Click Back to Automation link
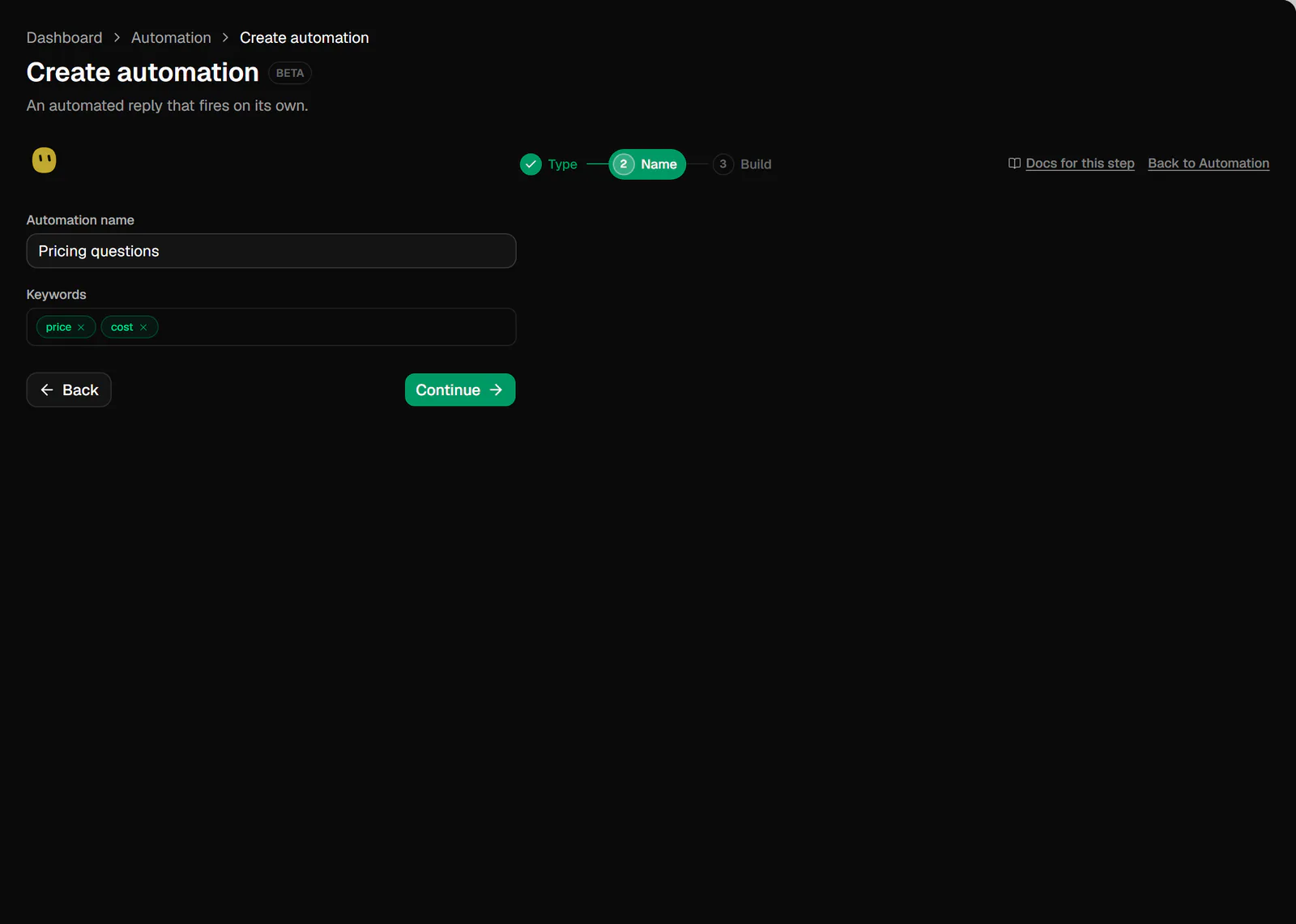This screenshot has height=924, width=1296. 1209,164
